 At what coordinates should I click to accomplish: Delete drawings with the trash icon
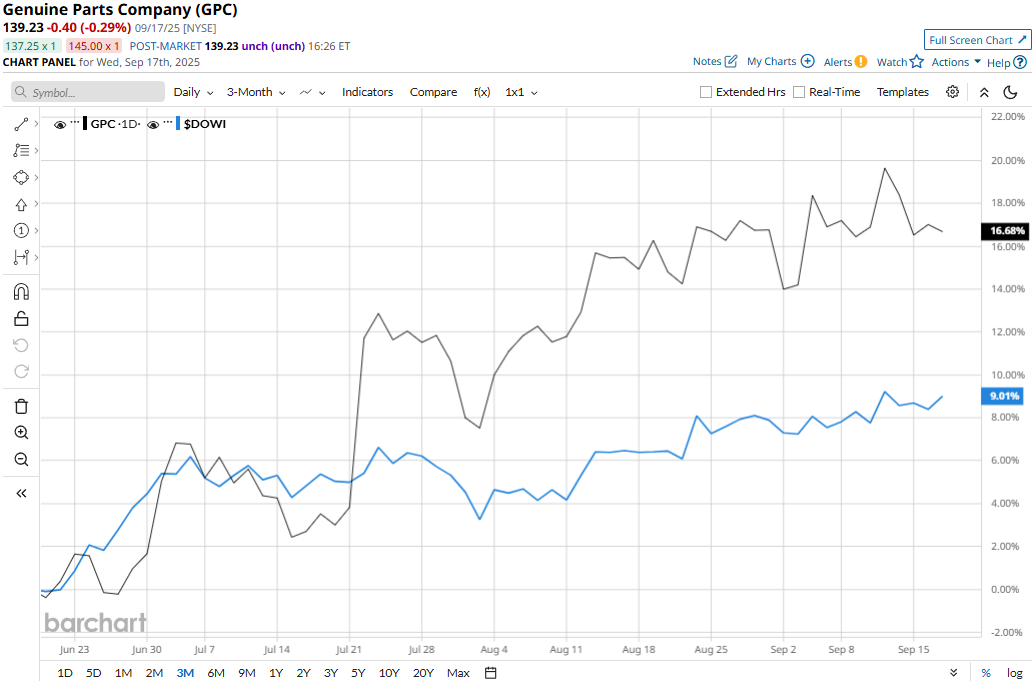point(21,406)
